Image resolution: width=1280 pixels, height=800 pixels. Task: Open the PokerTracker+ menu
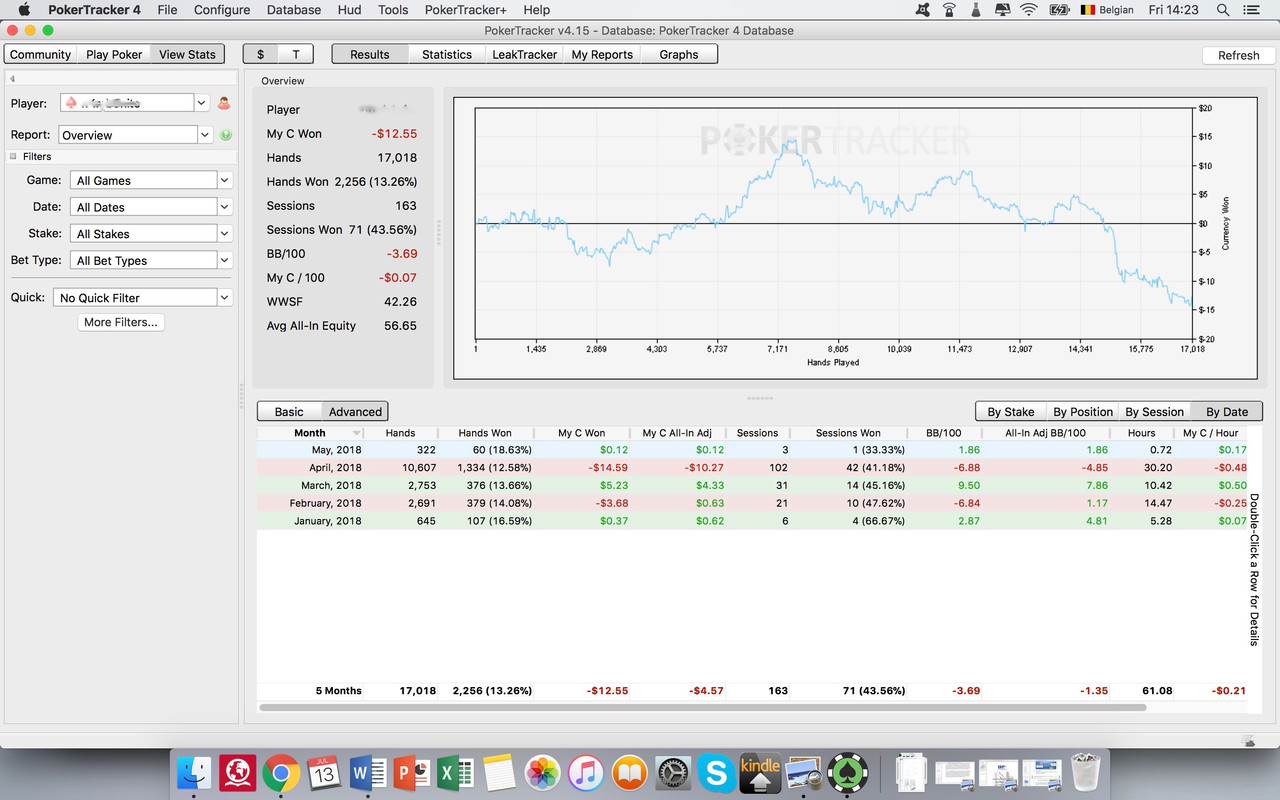465,10
